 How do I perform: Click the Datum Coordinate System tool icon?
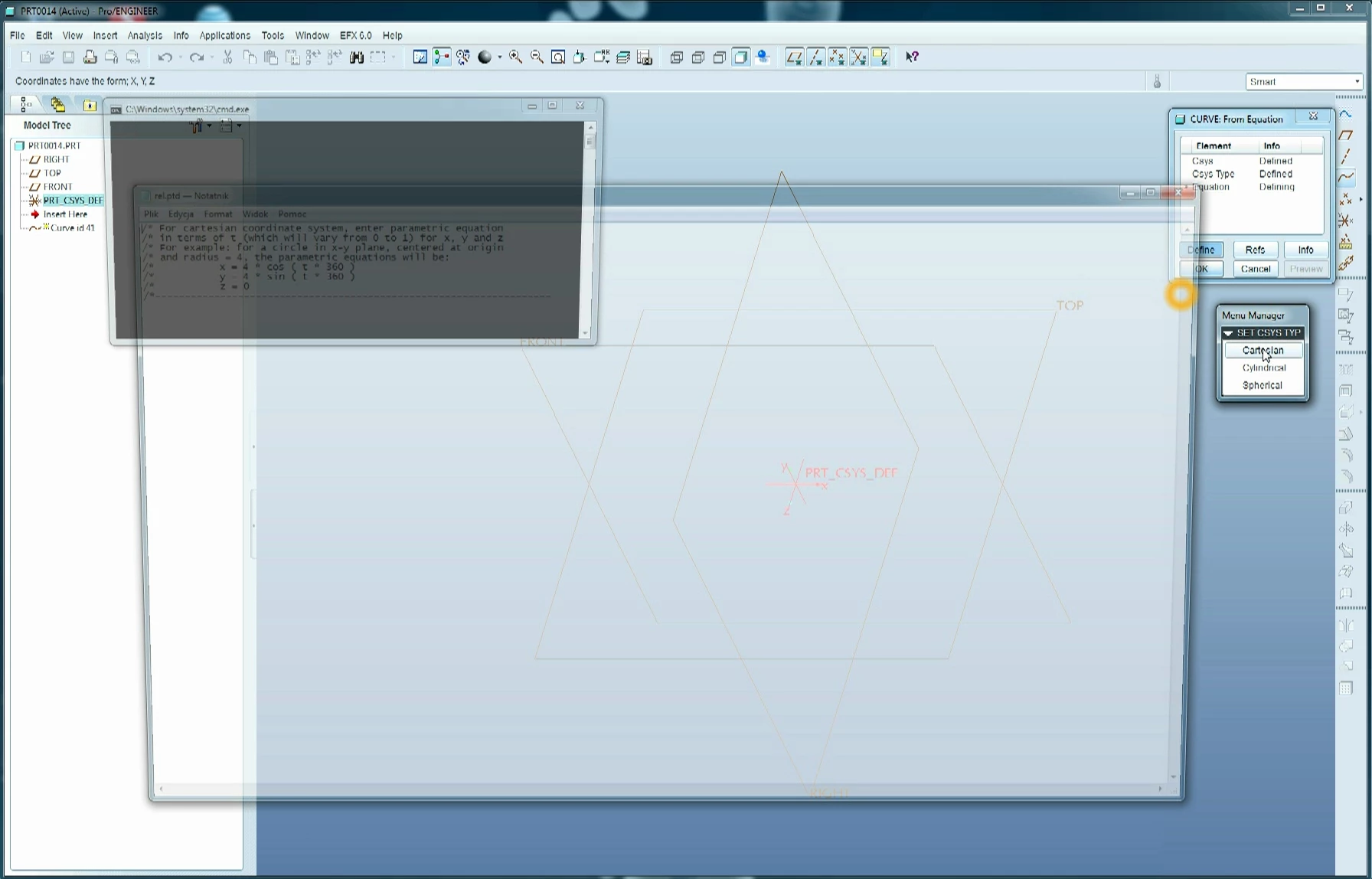coord(1346,221)
